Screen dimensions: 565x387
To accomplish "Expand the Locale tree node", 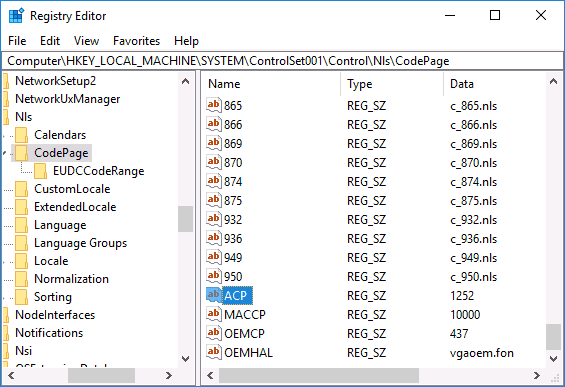I will (x=5, y=261).
